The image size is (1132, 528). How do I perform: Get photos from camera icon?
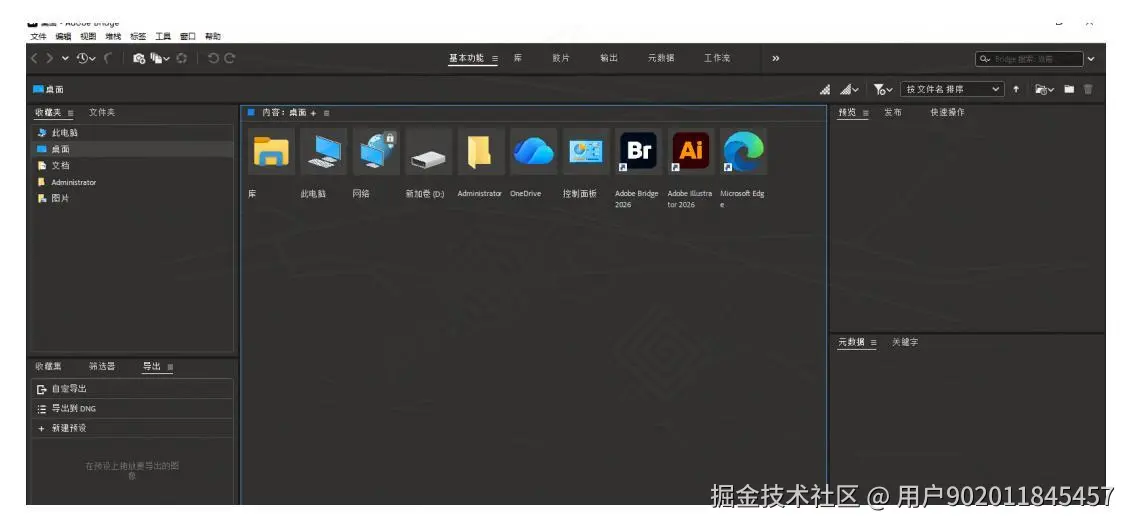(139, 59)
